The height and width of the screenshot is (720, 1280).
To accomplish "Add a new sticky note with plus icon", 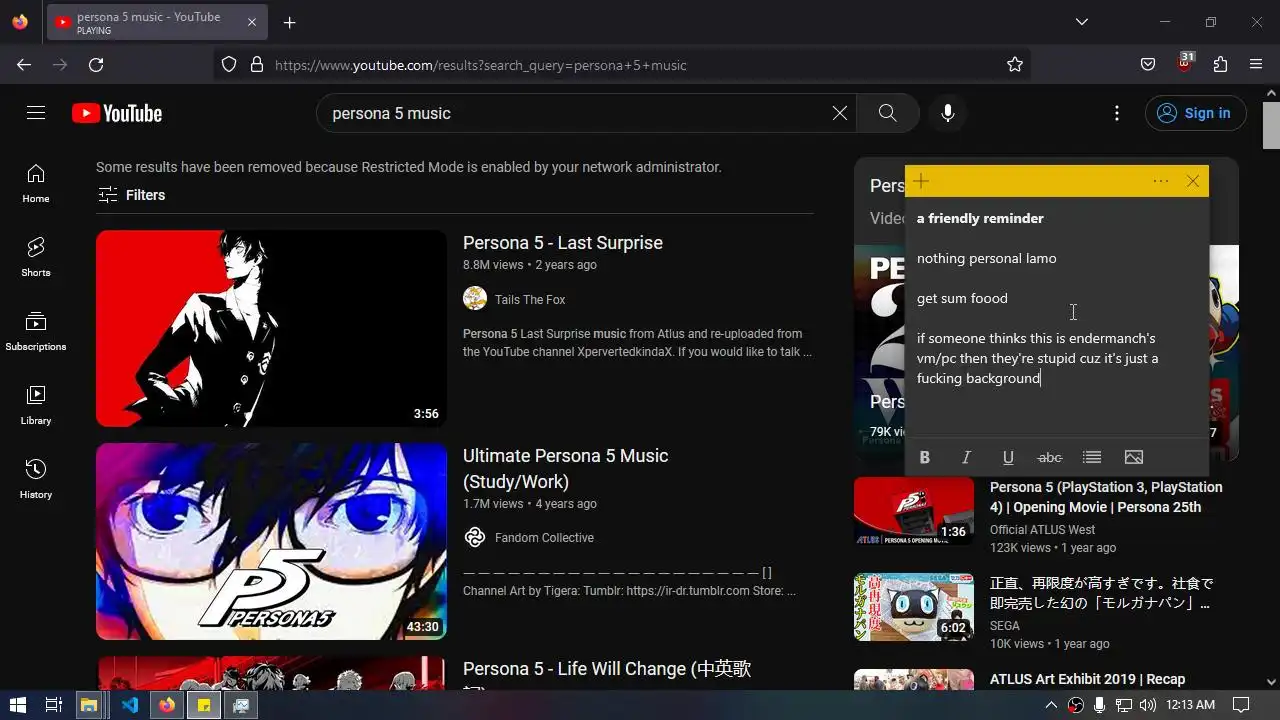I will click(x=921, y=181).
